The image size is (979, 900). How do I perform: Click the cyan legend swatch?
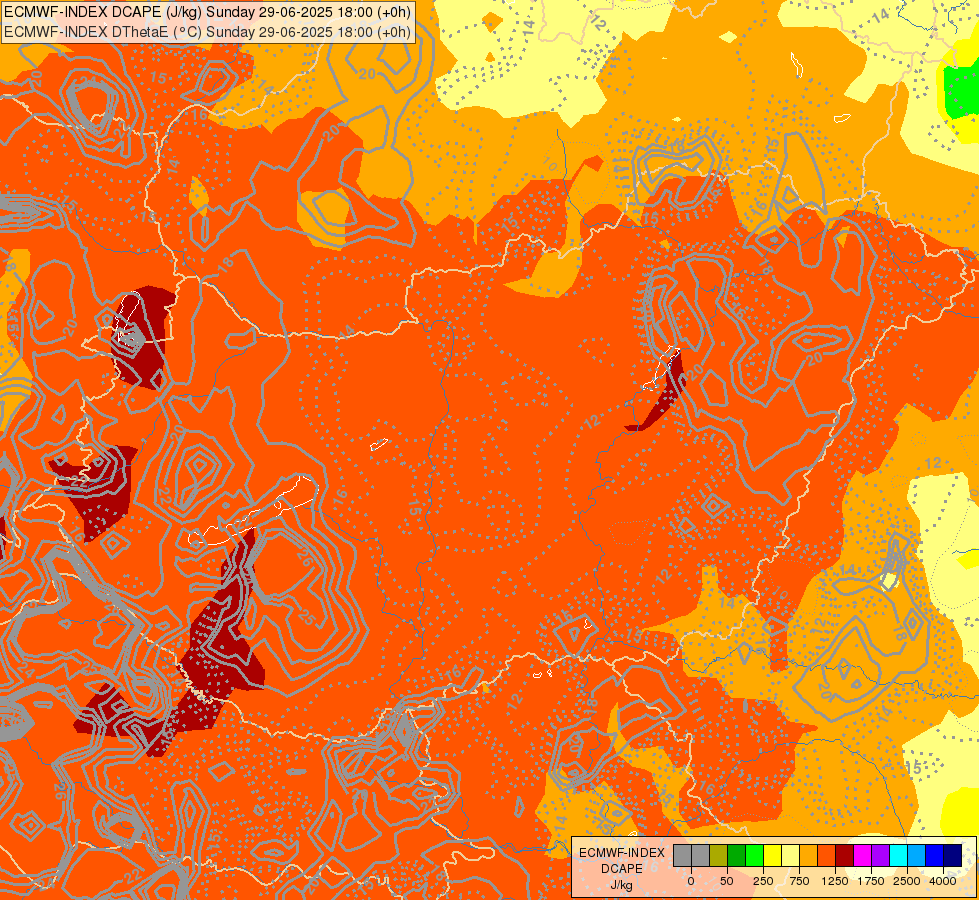click(898, 855)
